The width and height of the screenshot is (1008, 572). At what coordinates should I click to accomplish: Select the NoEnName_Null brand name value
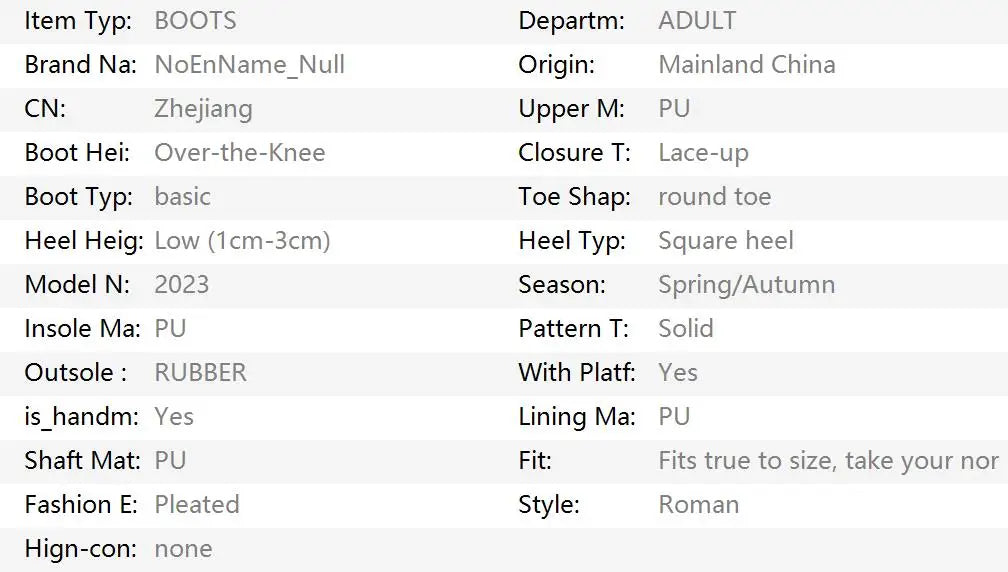click(249, 65)
